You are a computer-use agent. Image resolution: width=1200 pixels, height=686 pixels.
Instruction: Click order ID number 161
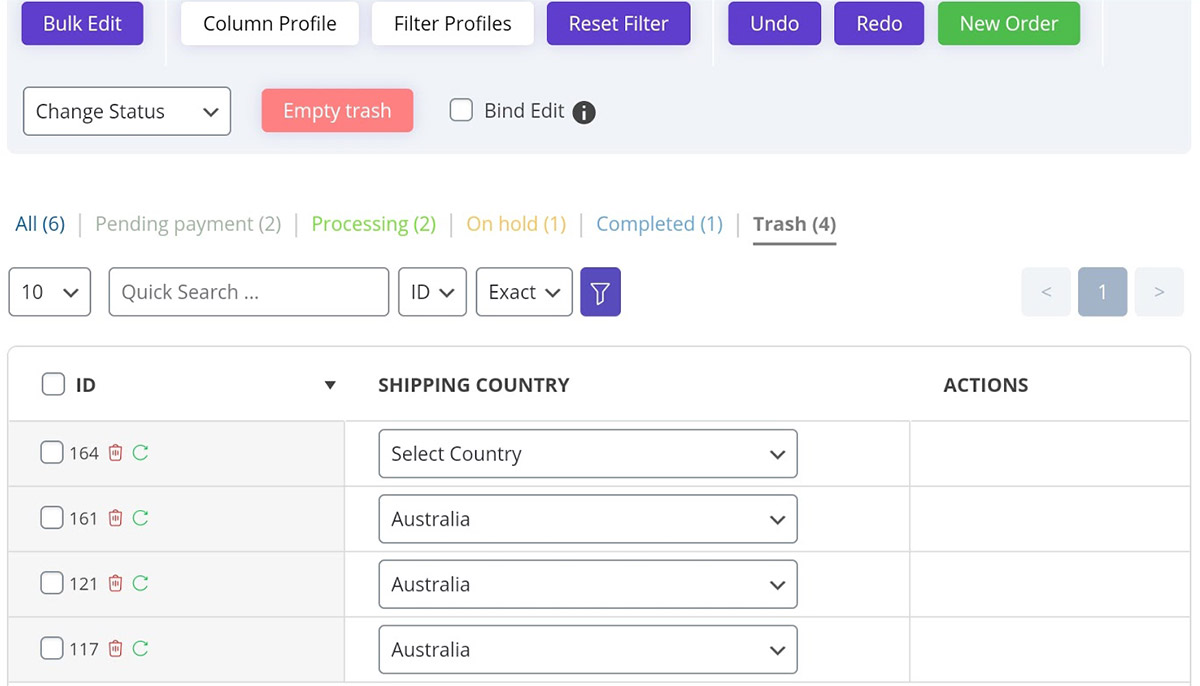point(84,519)
